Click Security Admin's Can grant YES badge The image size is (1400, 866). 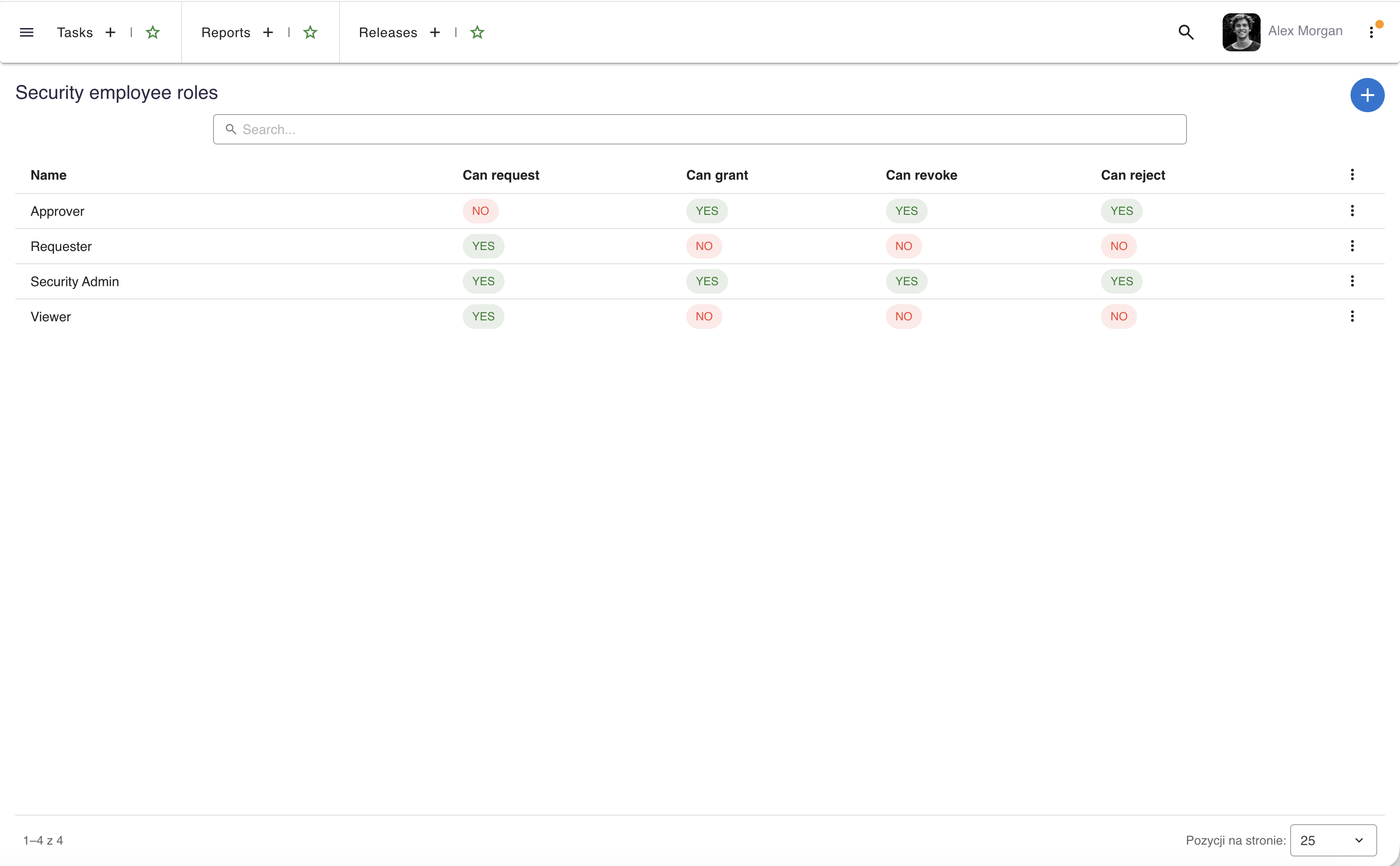[707, 281]
